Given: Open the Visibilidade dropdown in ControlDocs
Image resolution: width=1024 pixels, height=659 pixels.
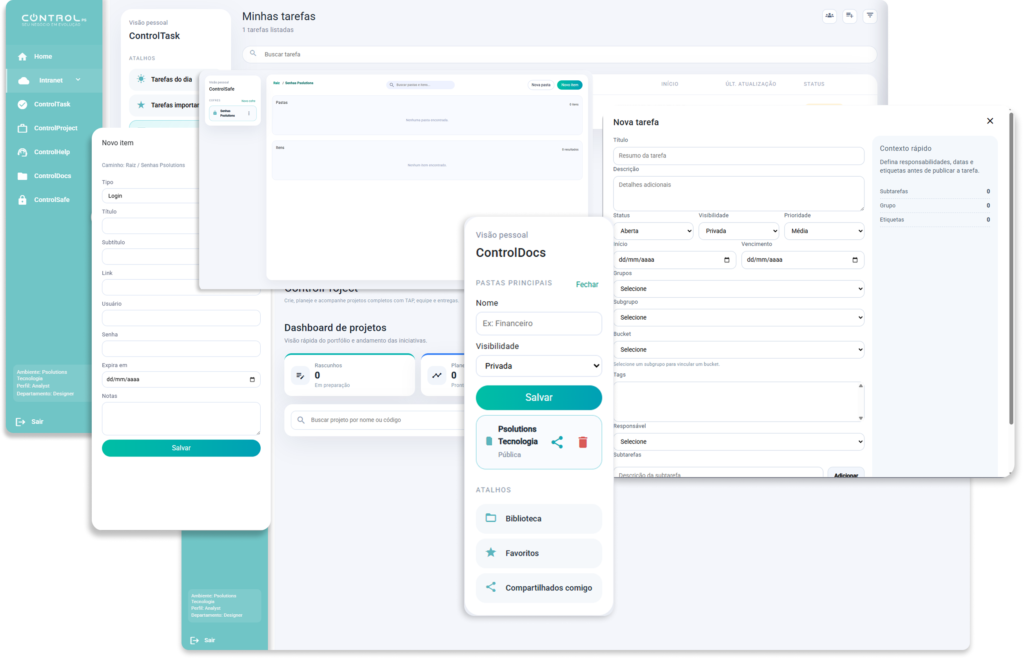Looking at the screenshot, I should [x=538, y=366].
